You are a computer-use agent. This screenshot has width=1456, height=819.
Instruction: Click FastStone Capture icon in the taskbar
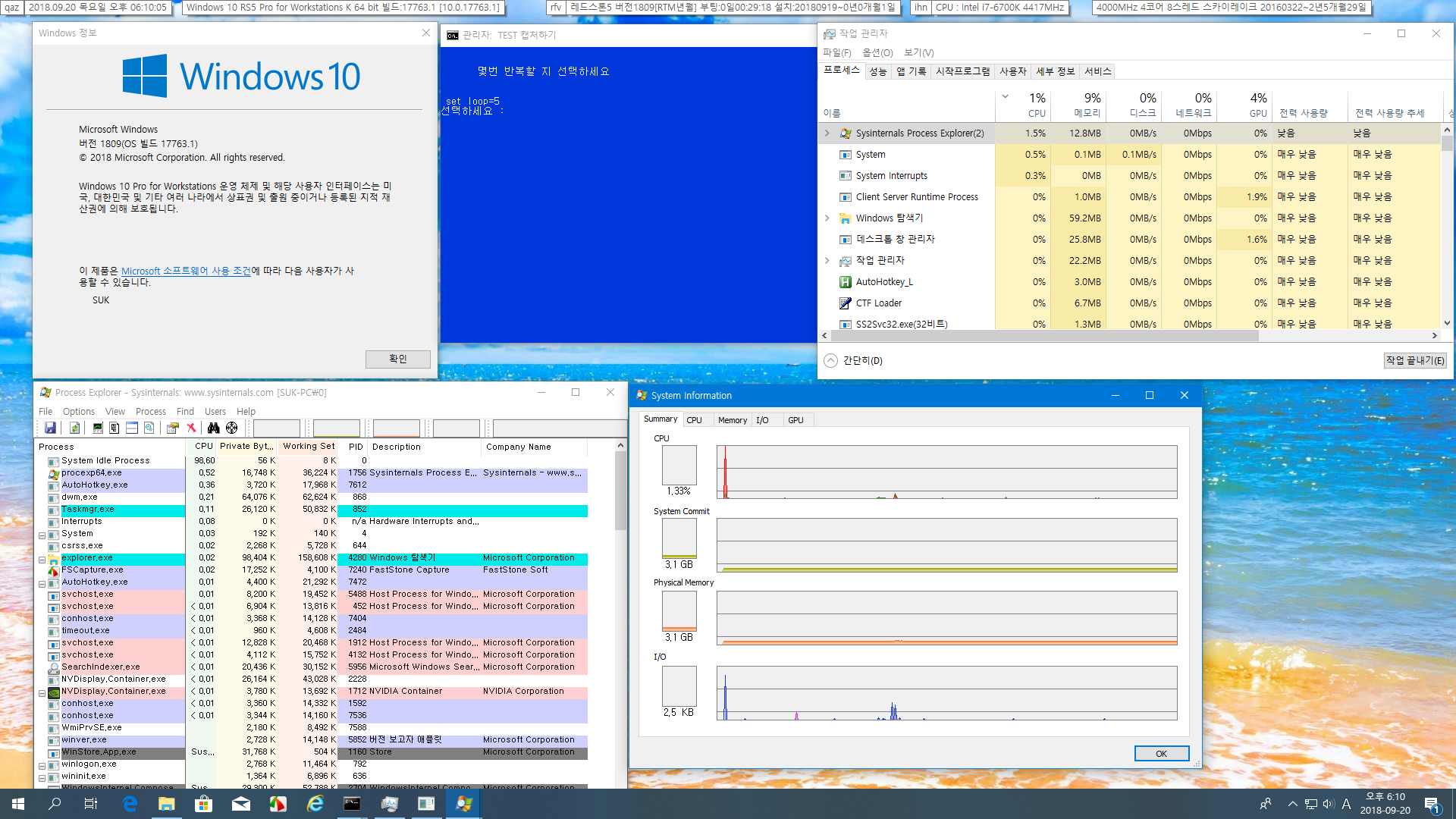coord(278,804)
